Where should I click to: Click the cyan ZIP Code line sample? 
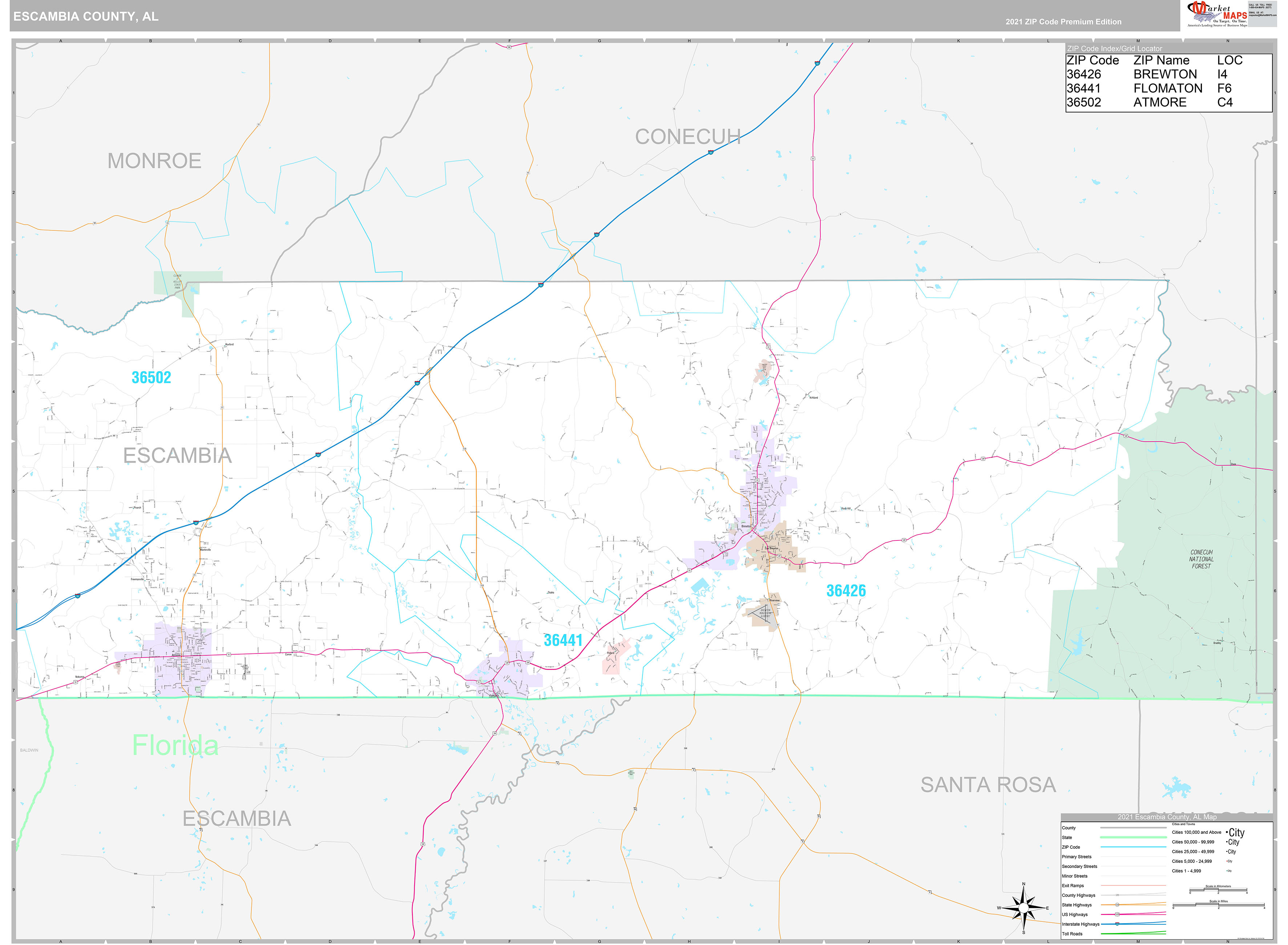coord(1133,847)
